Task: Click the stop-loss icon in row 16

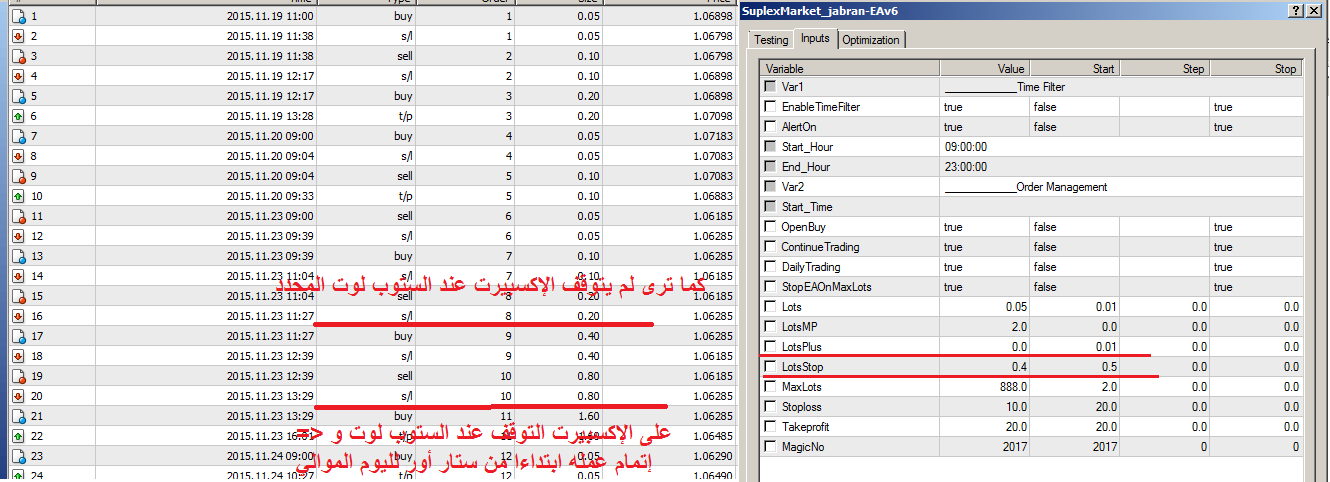Action: 18,316
